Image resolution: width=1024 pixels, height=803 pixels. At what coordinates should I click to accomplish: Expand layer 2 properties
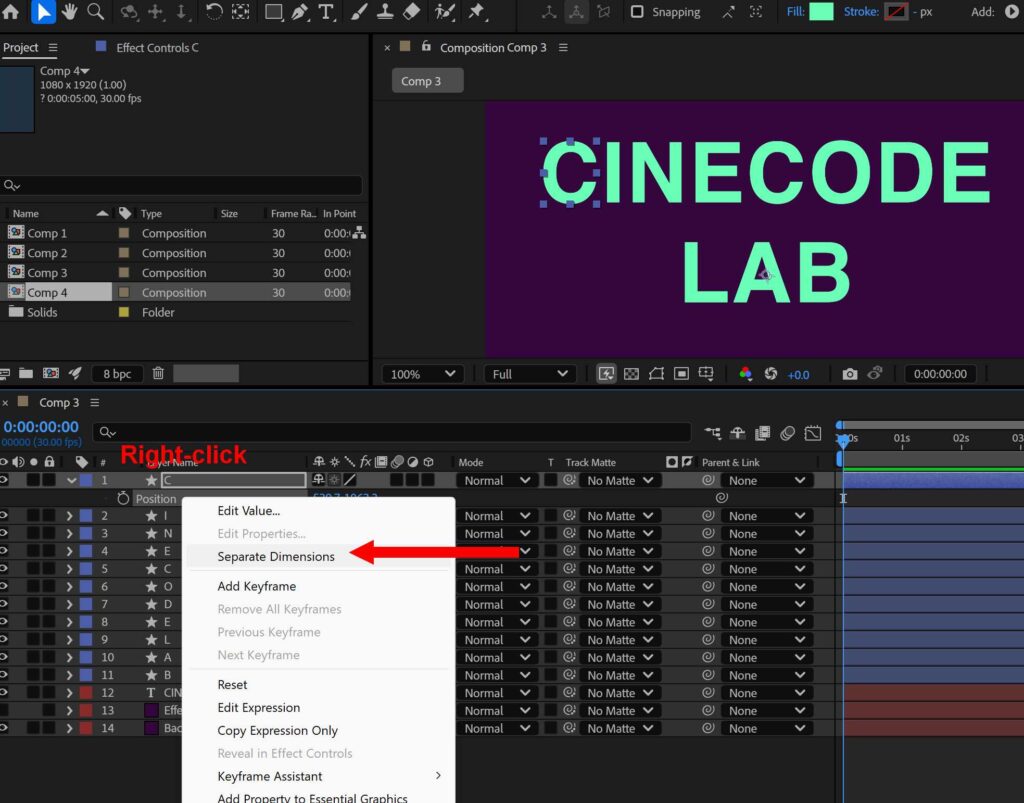click(69, 516)
